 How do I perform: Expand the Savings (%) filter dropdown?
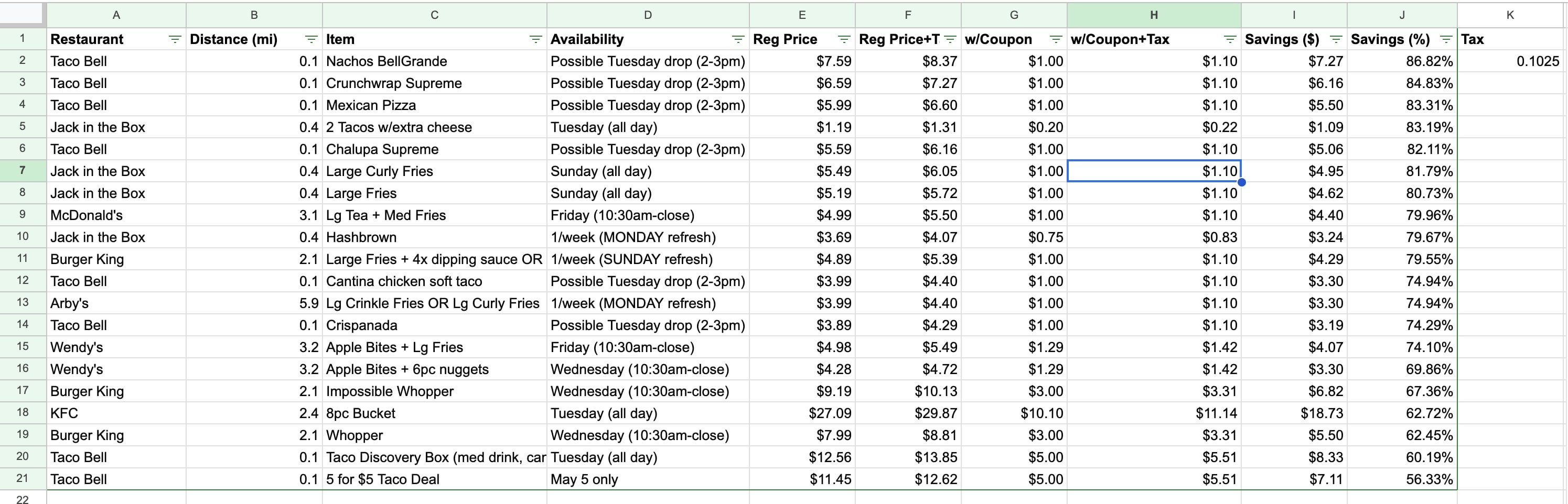pos(1446,39)
